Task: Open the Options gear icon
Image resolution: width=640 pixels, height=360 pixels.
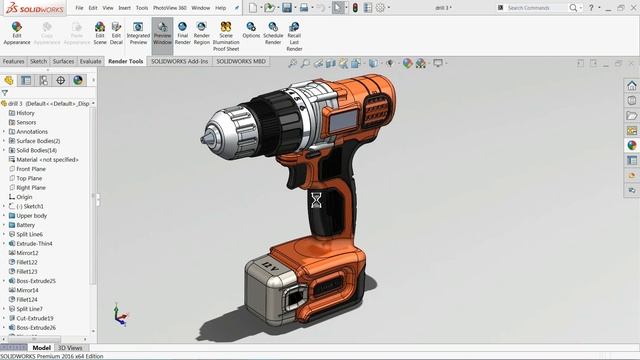Action: pyautogui.click(x=380, y=7)
